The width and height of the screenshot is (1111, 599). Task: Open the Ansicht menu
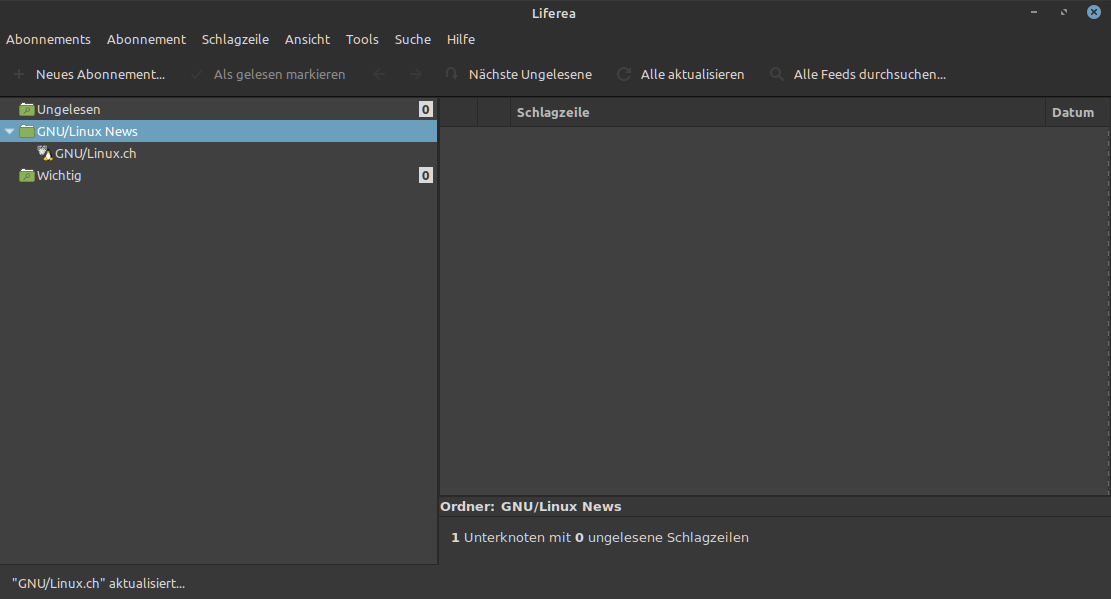tap(308, 40)
